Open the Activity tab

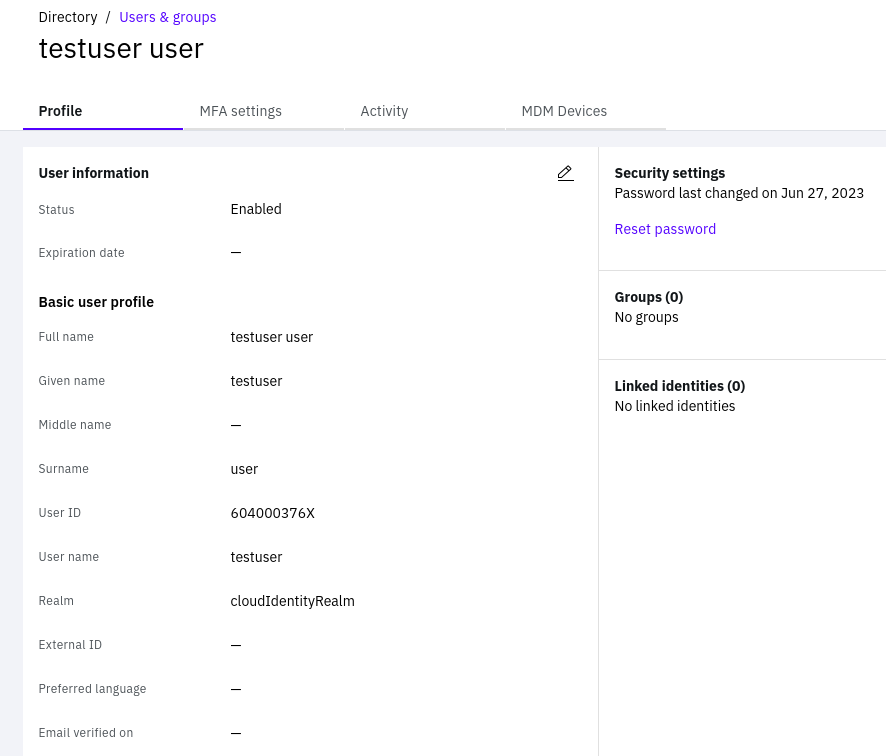[x=384, y=111]
